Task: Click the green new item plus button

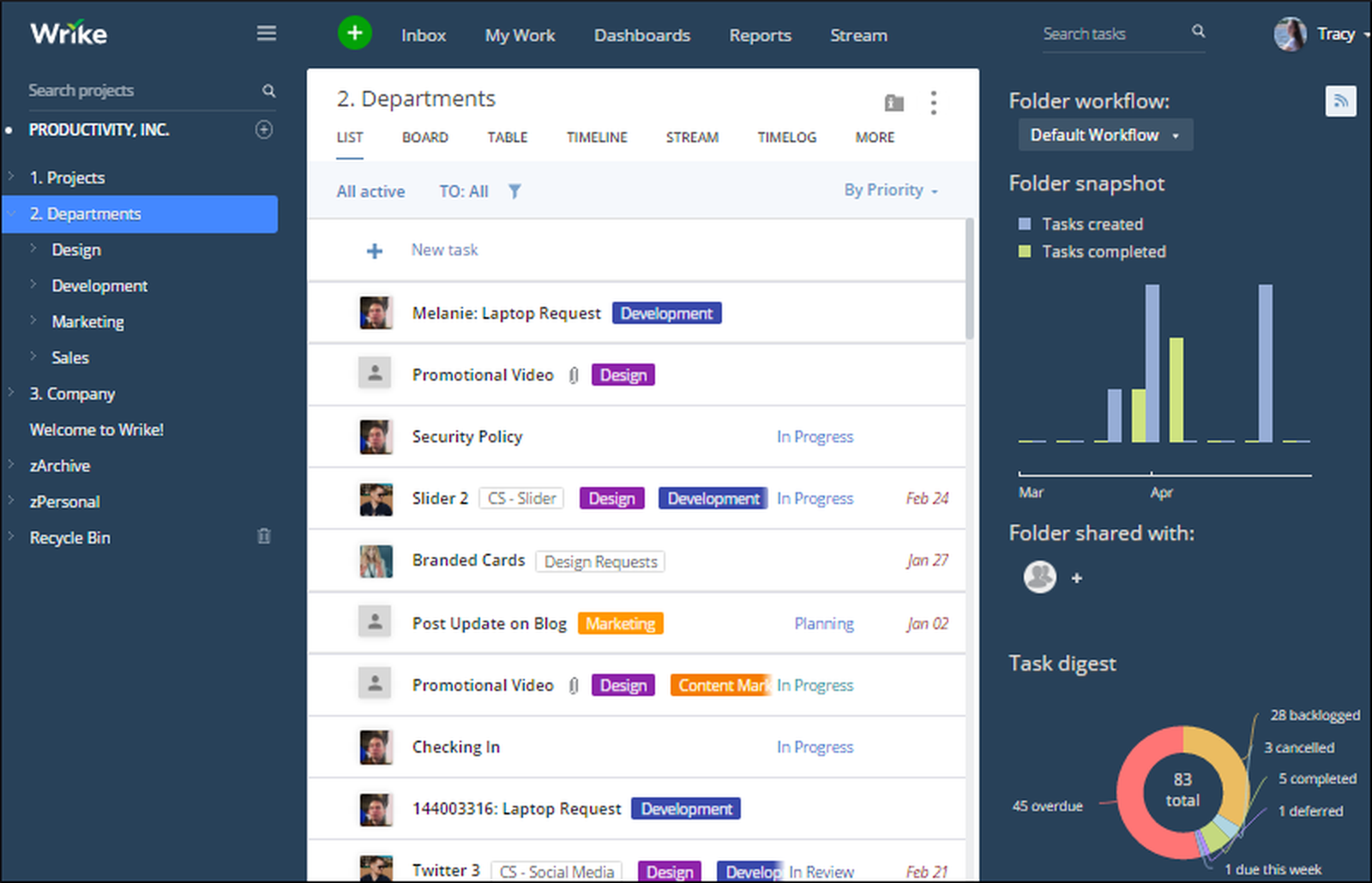Action: 354,33
